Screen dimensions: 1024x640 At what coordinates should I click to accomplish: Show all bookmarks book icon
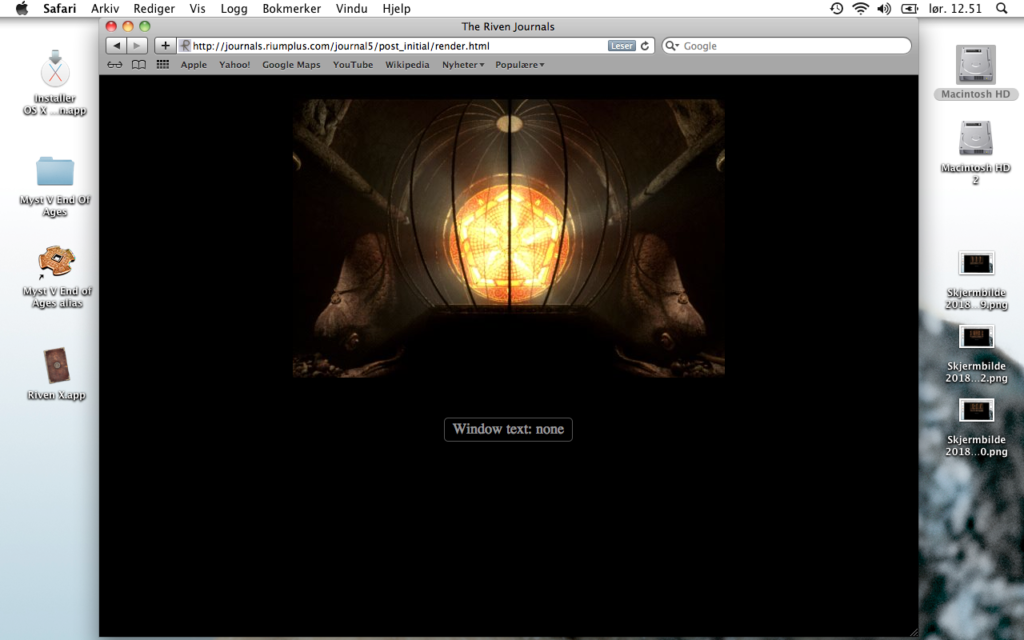tap(138, 65)
